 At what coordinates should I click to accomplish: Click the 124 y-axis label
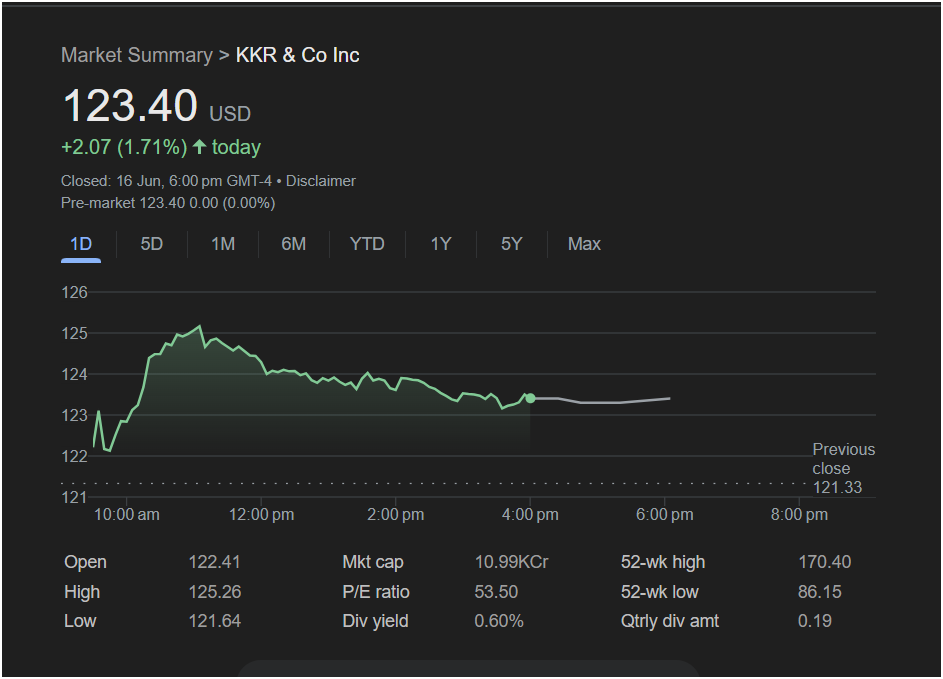point(75,375)
